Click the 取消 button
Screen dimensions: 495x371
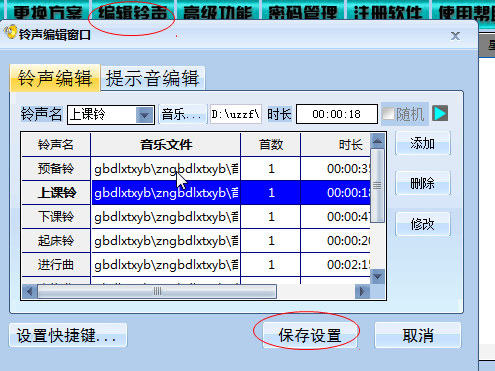[418, 335]
